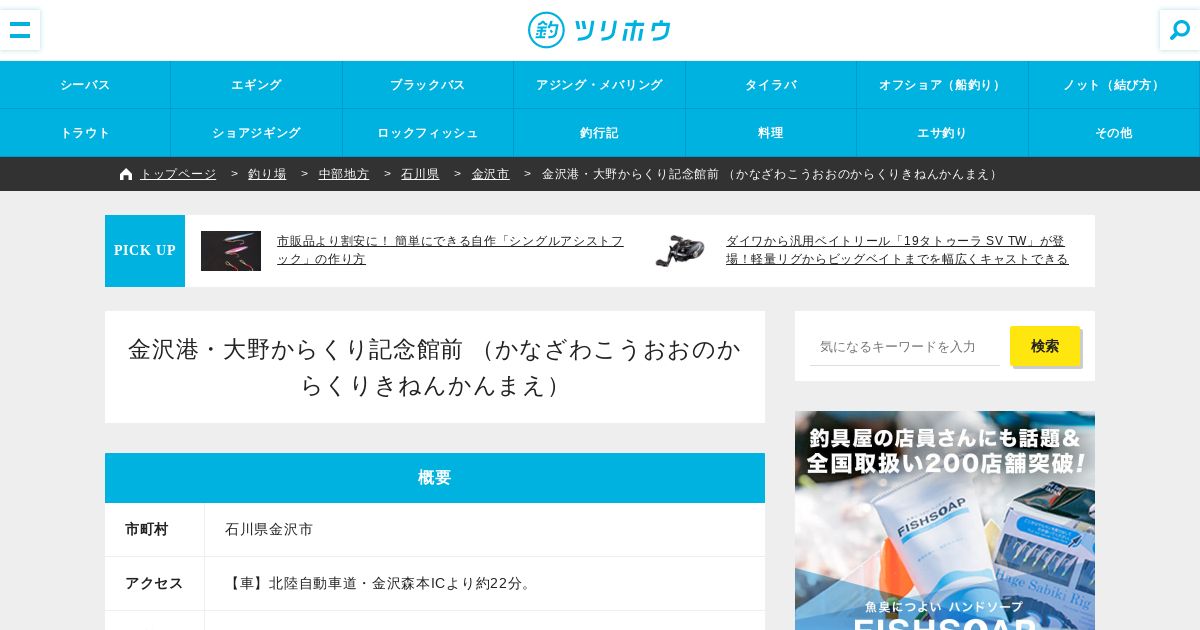Click the page title 金沢港・大野からくり記念館前

pyautogui.click(x=435, y=367)
